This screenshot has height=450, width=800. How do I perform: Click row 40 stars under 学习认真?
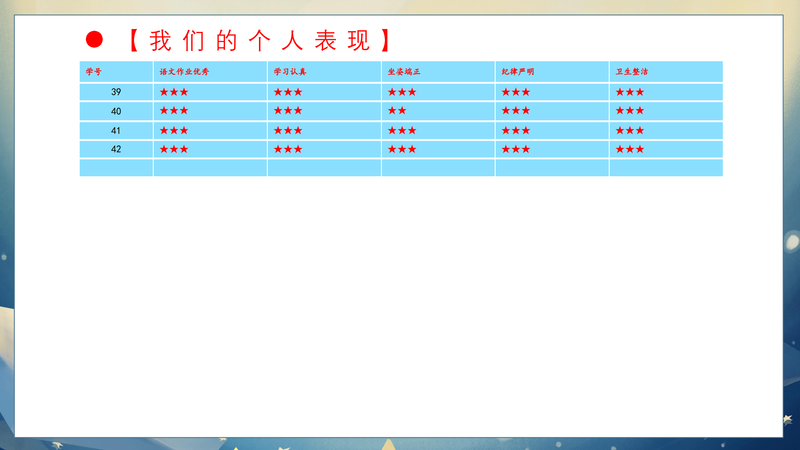coord(288,111)
